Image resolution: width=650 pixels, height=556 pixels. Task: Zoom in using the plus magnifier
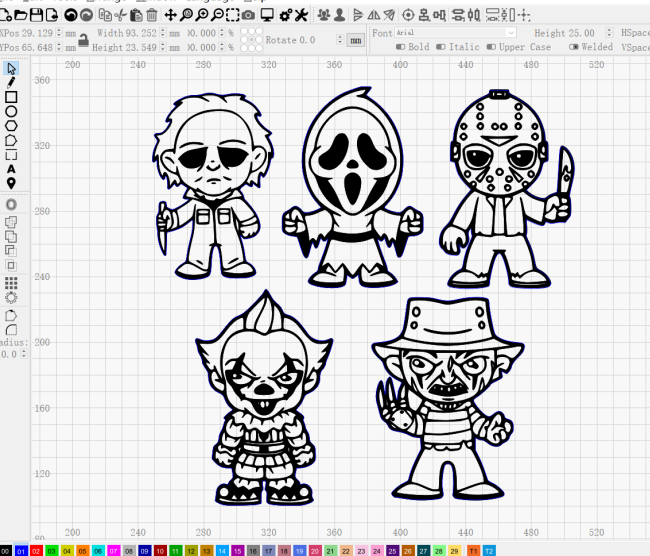click(x=202, y=16)
